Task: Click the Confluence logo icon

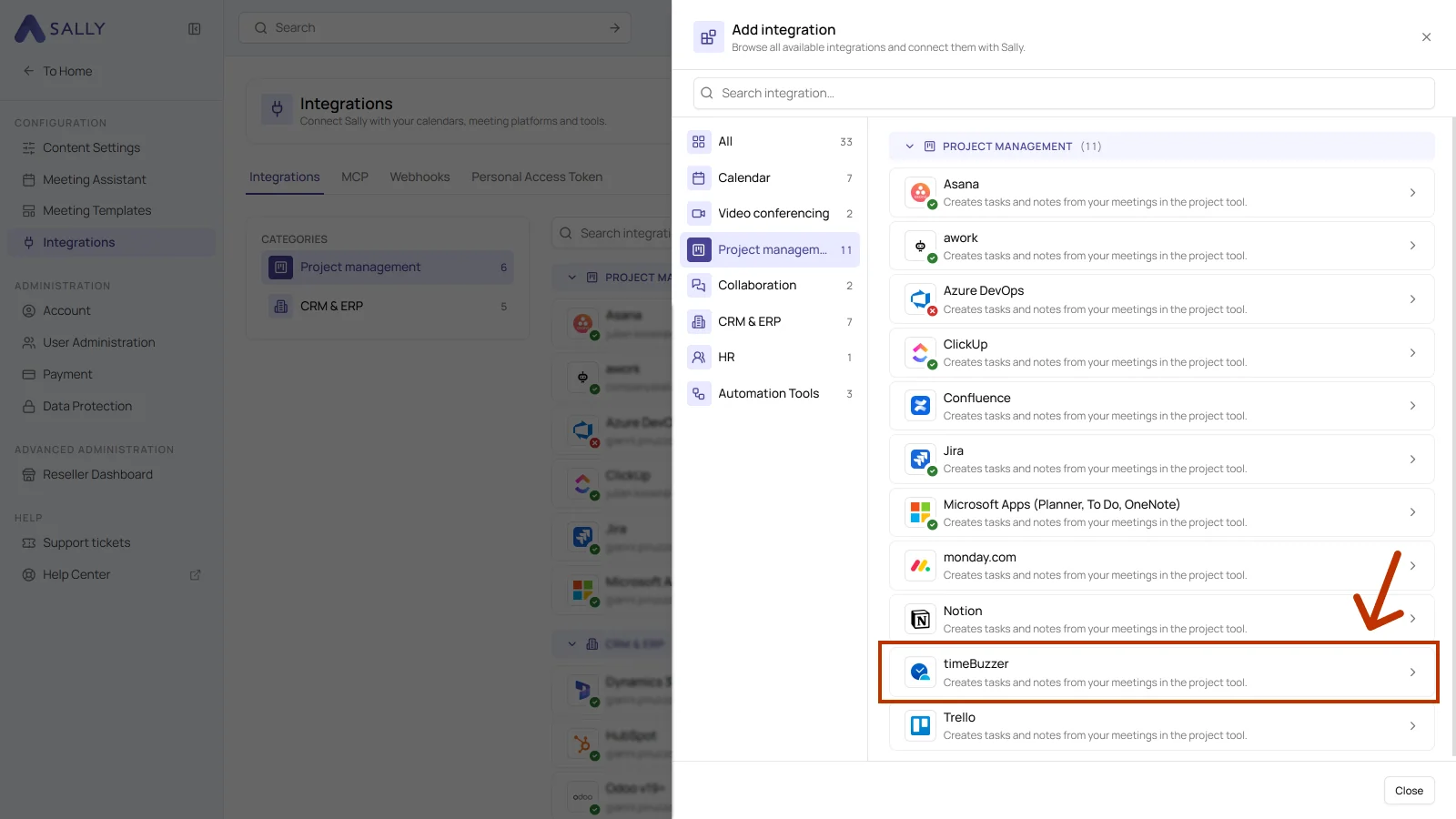Action: (920, 406)
